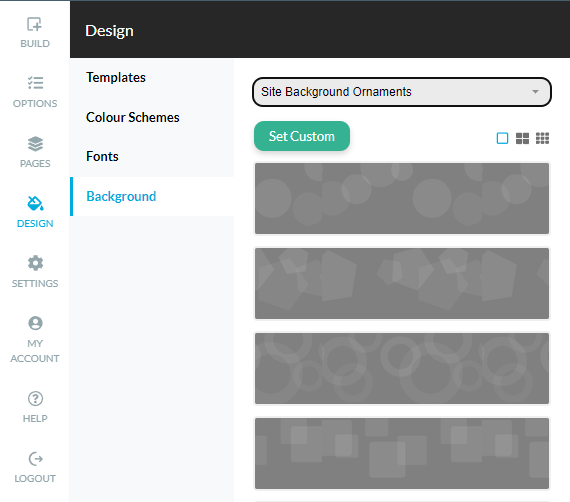Open the Site Background Ornaments dropdown
Image resolution: width=570 pixels, height=502 pixels.
click(402, 92)
